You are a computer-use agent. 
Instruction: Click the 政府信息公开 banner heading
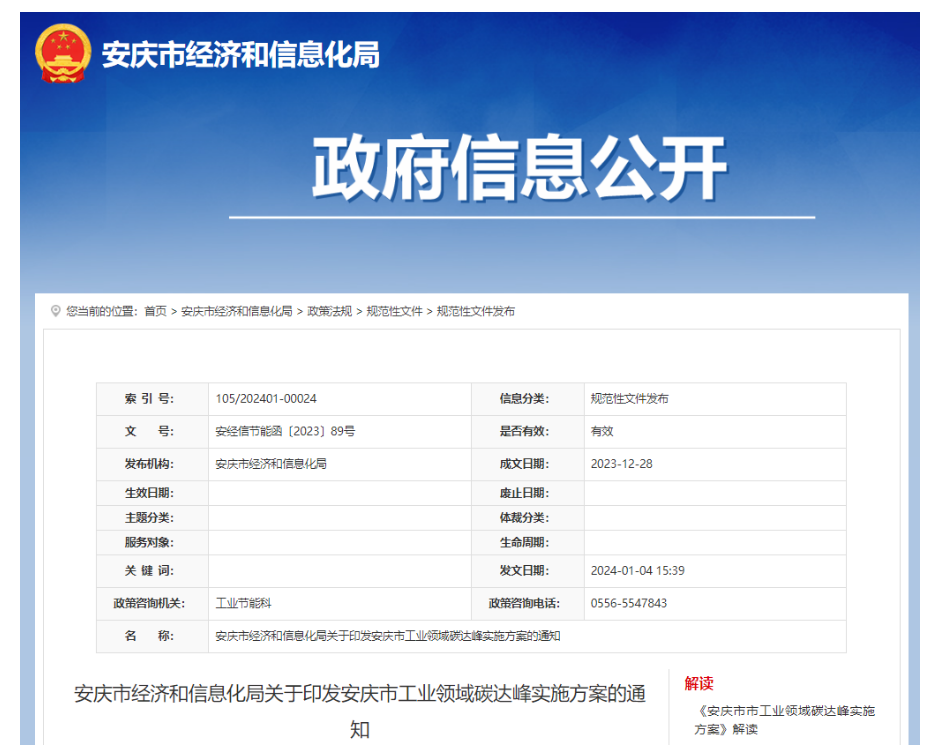519,168
